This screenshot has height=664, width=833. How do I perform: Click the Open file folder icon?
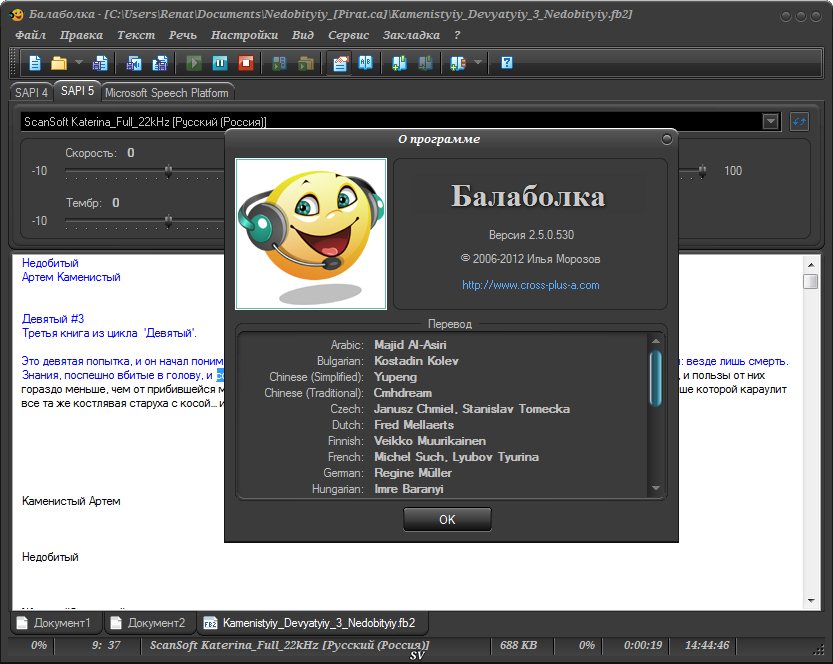point(59,63)
